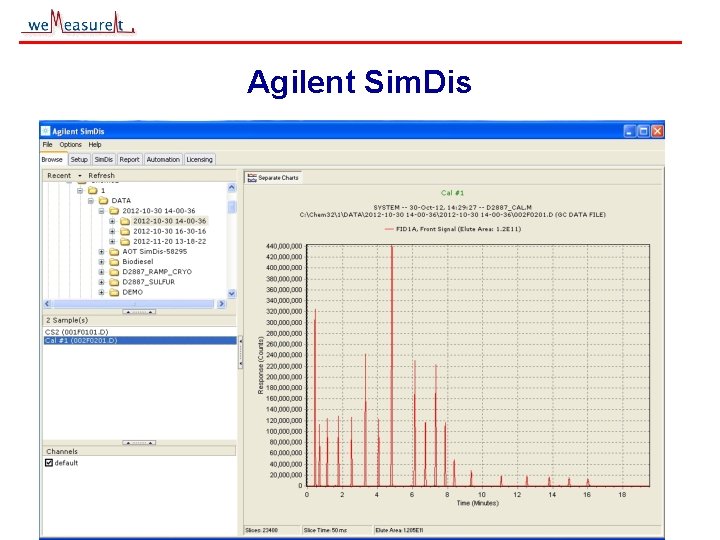Switch to the Report tab
This screenshot has height=540, width=720.
[x=129, y=159]
